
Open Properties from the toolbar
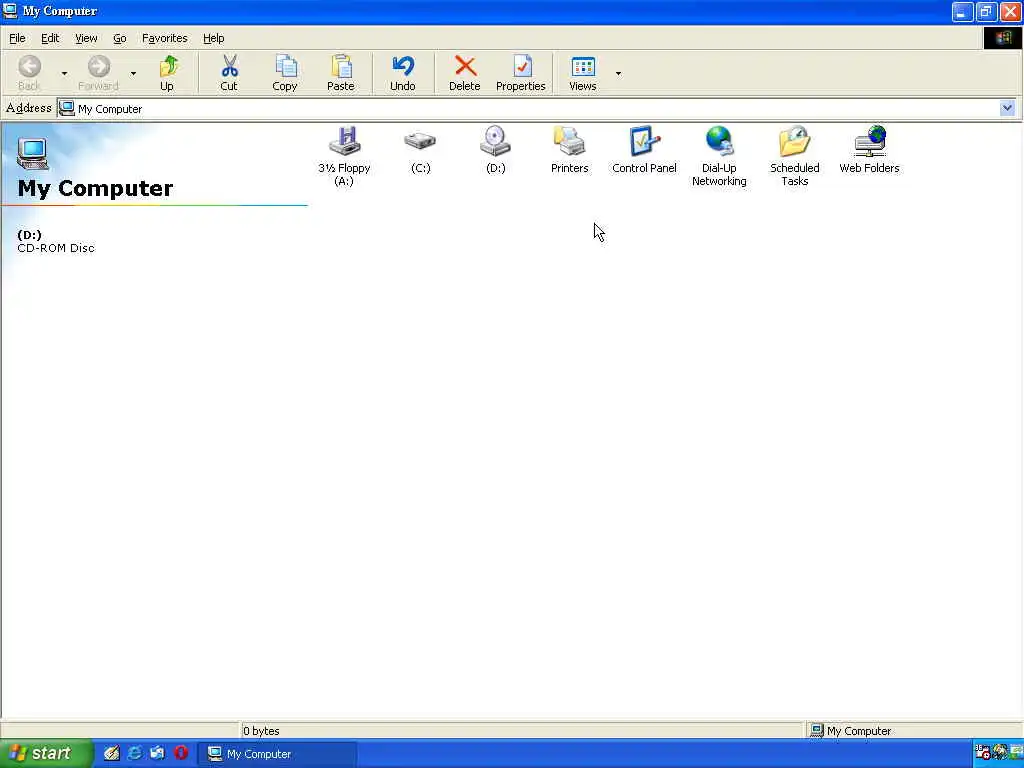(x=520, y=73)
